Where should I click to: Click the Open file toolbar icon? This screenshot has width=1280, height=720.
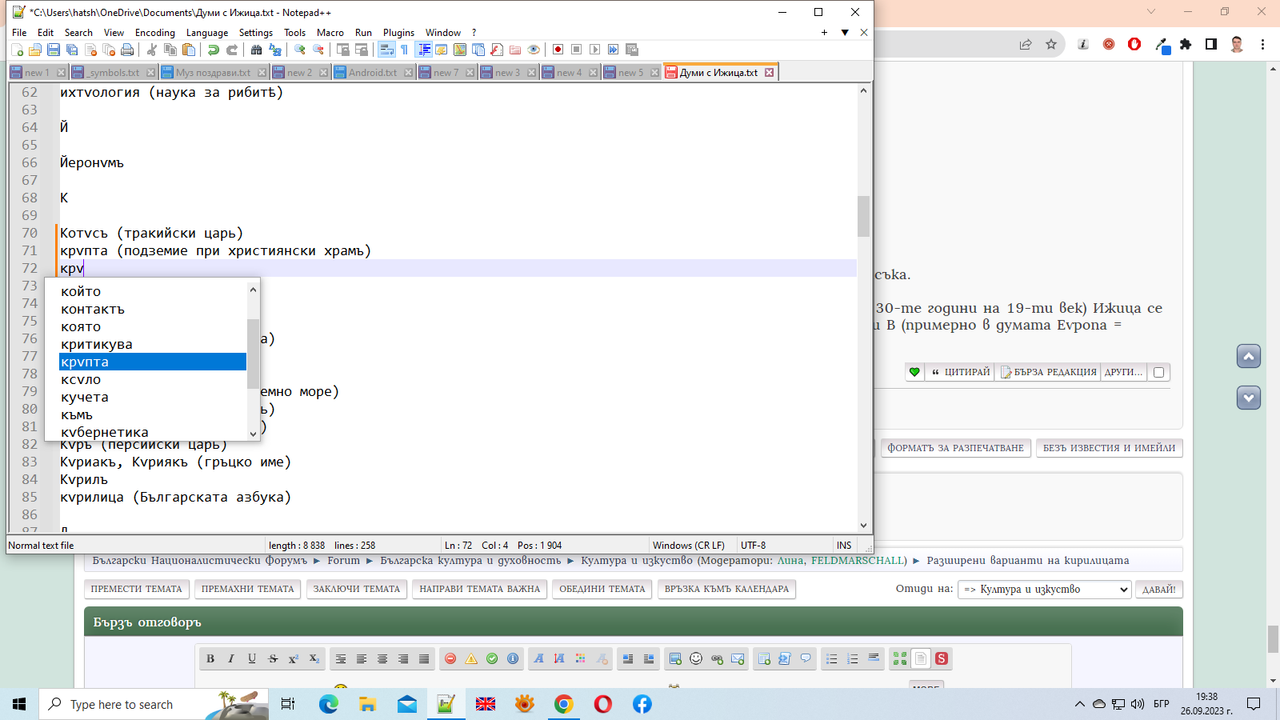tap(35, 50)
